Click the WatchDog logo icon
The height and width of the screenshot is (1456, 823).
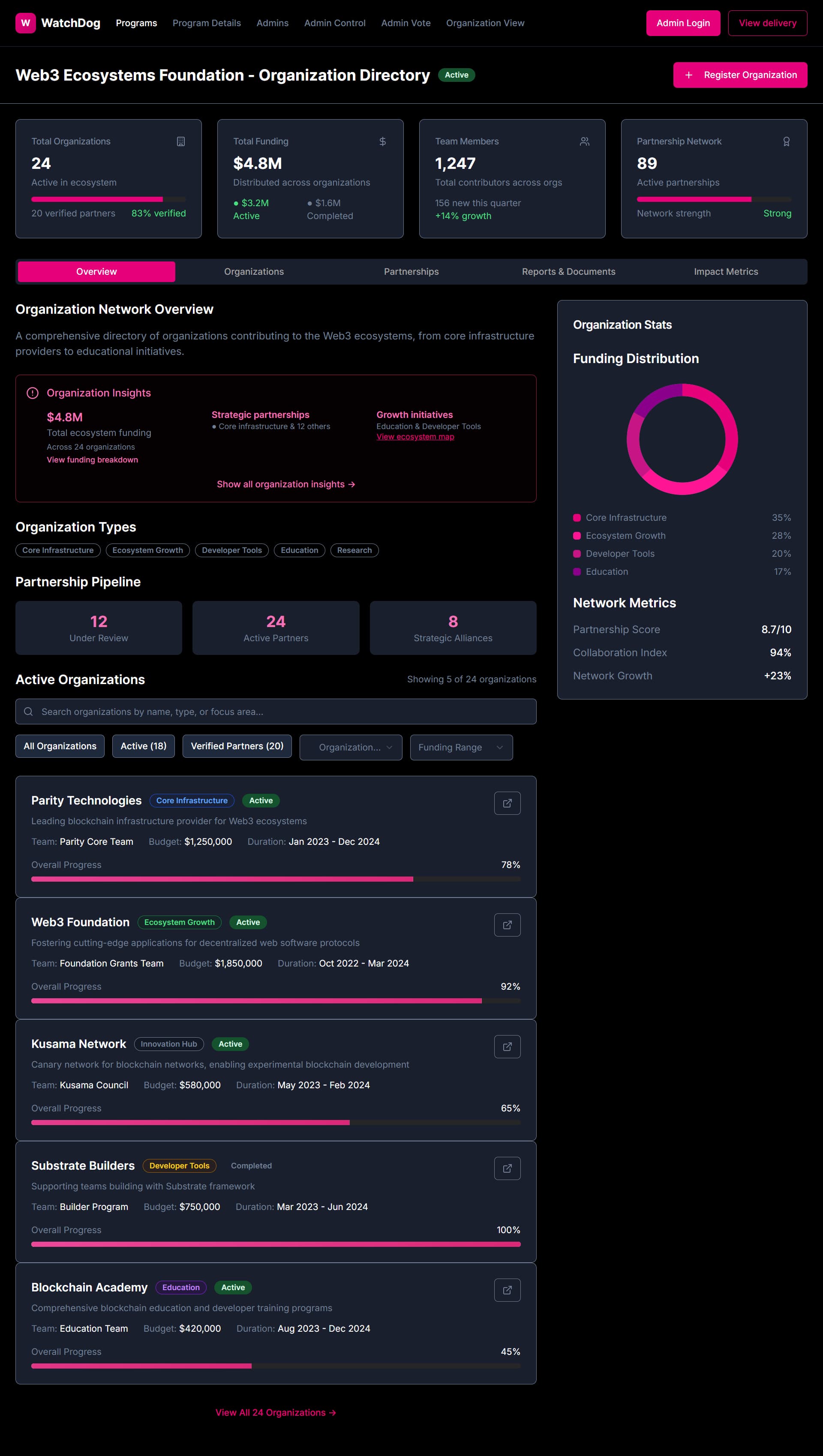click(25, 23)
